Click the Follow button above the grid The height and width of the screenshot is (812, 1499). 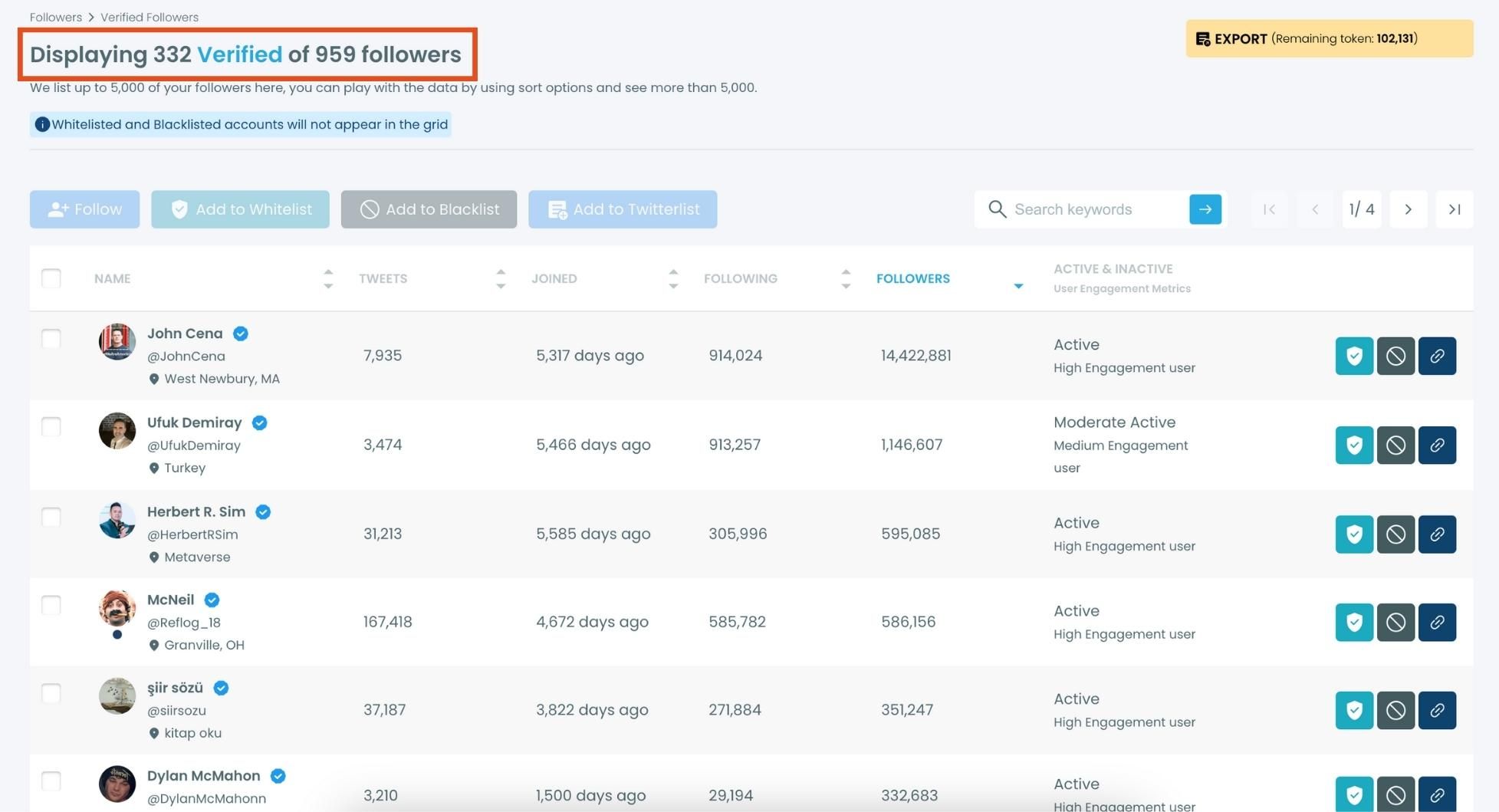point(84,209)
